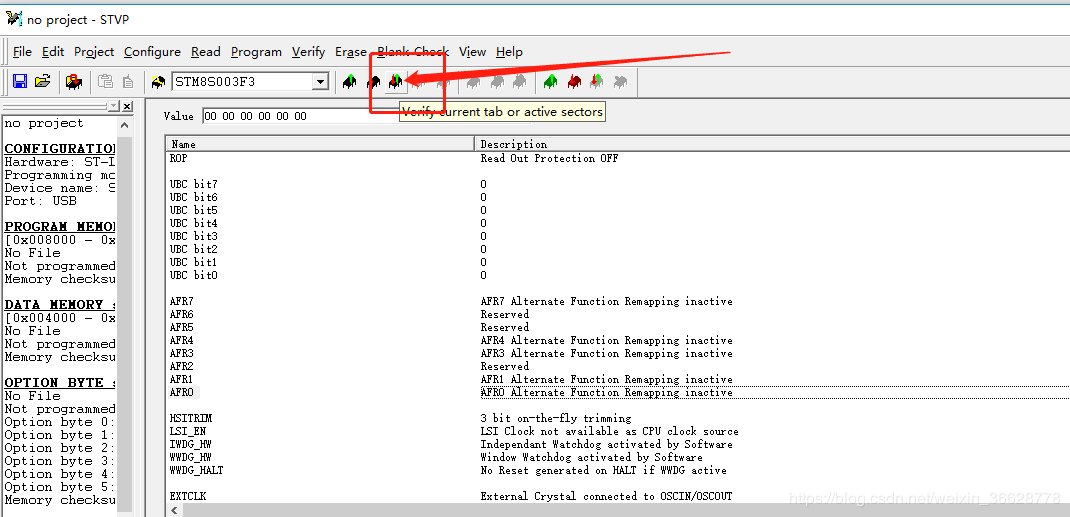Click 'no project' text in left panel
This screenshot has width=1070, height=517.
coord(44,123)
